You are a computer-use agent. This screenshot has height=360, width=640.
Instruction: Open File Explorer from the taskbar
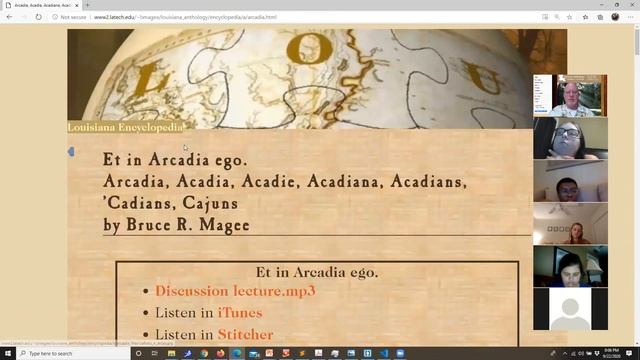(x=171, y=353)
